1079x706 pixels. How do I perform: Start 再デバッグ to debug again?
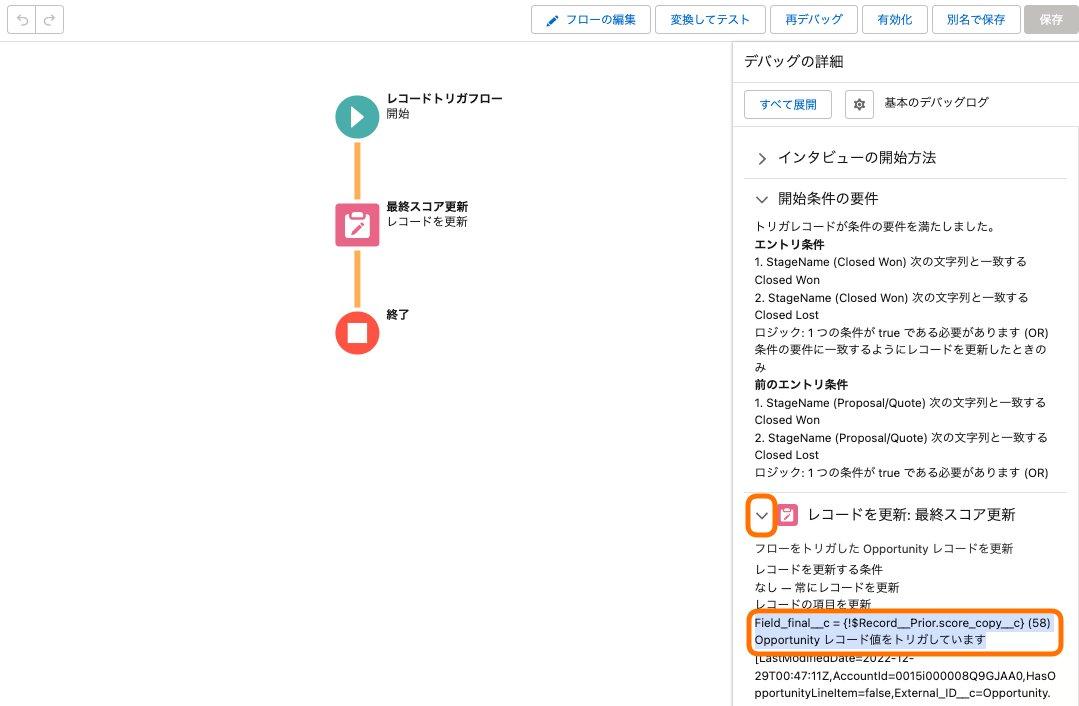pyautogui.click(x=812, y=19)
